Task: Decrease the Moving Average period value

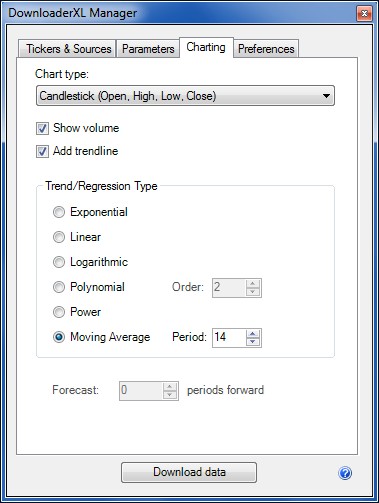Action: 253,342
